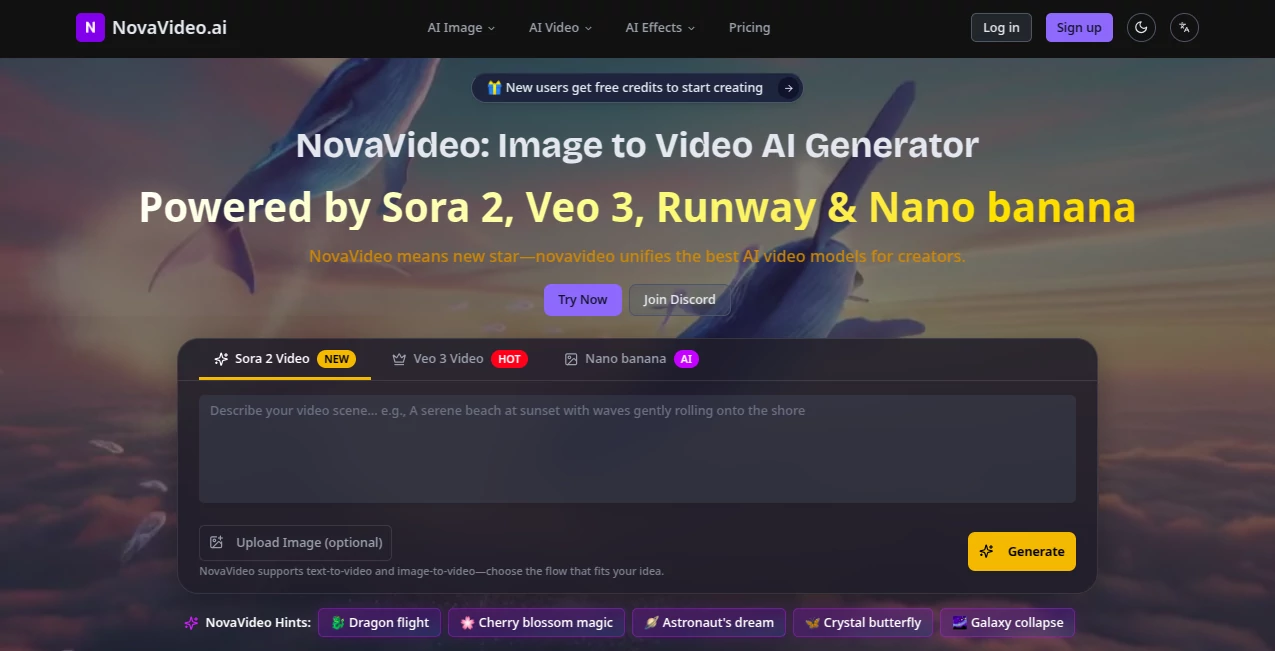Click the sparkle icon beside NovaVideo Hints
Image resolution: width=1275 pixels, height=651 pixels.
[189, 622]
